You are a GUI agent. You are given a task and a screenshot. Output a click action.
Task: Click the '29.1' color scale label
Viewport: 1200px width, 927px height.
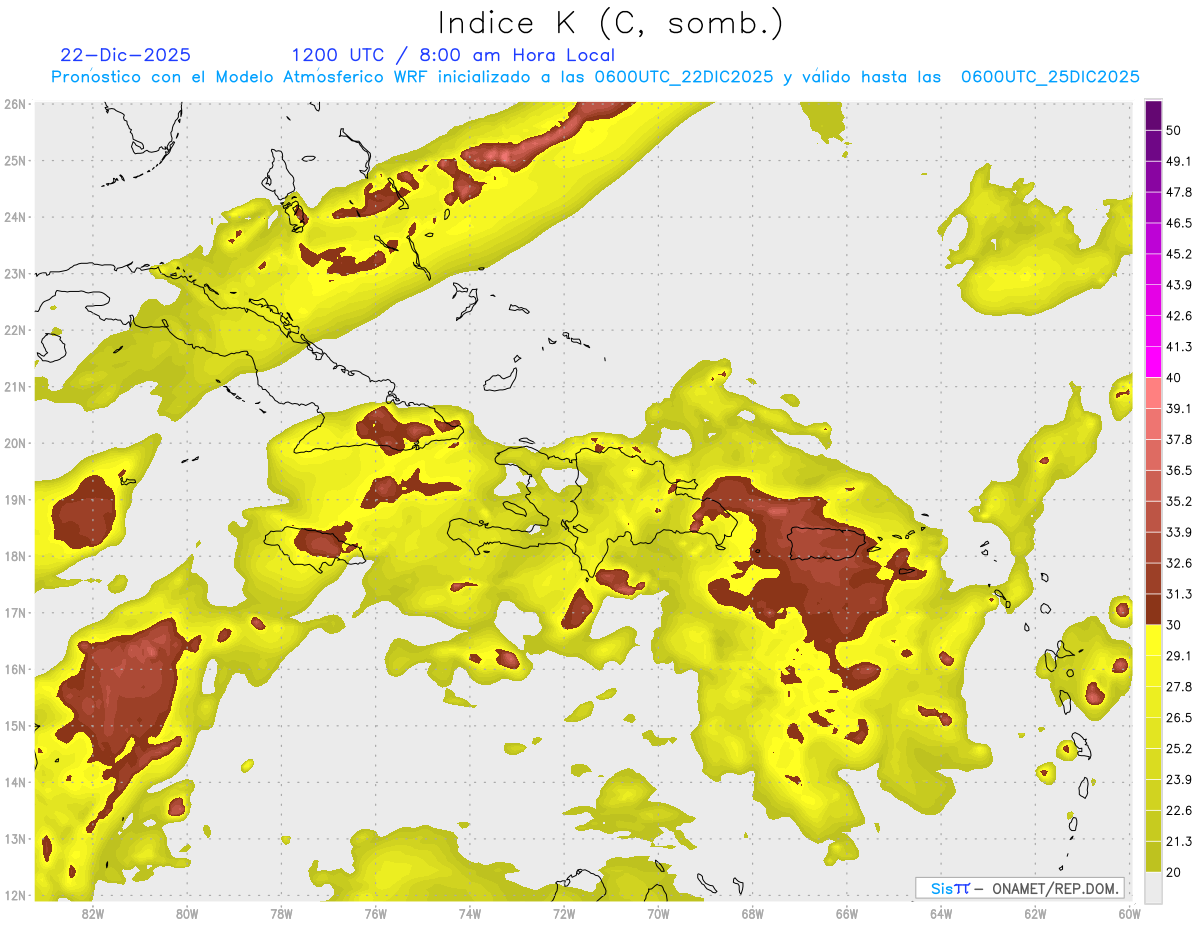(x=1179, y=655)
